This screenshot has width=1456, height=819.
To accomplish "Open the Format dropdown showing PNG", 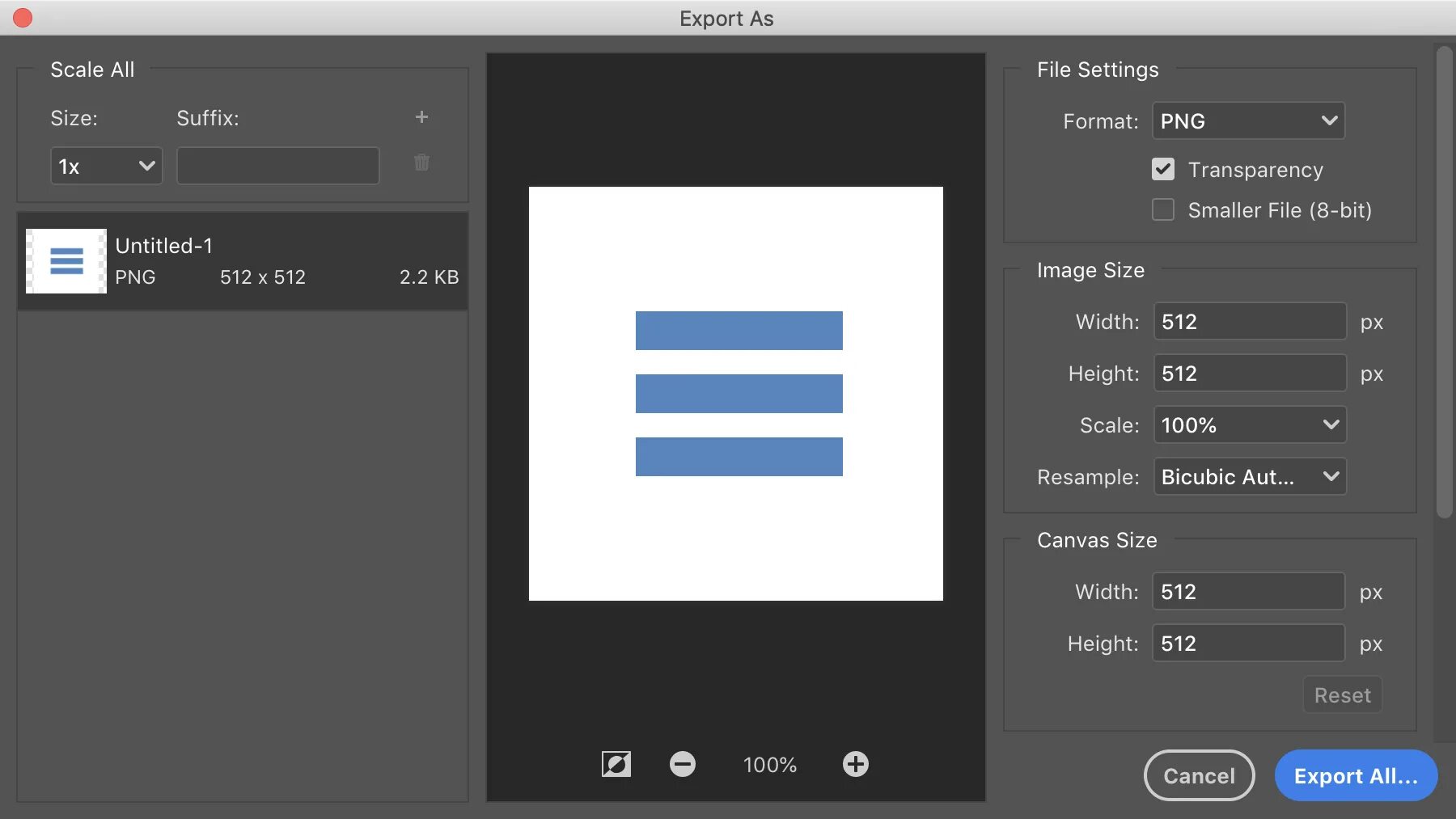I will [1248, 120].
